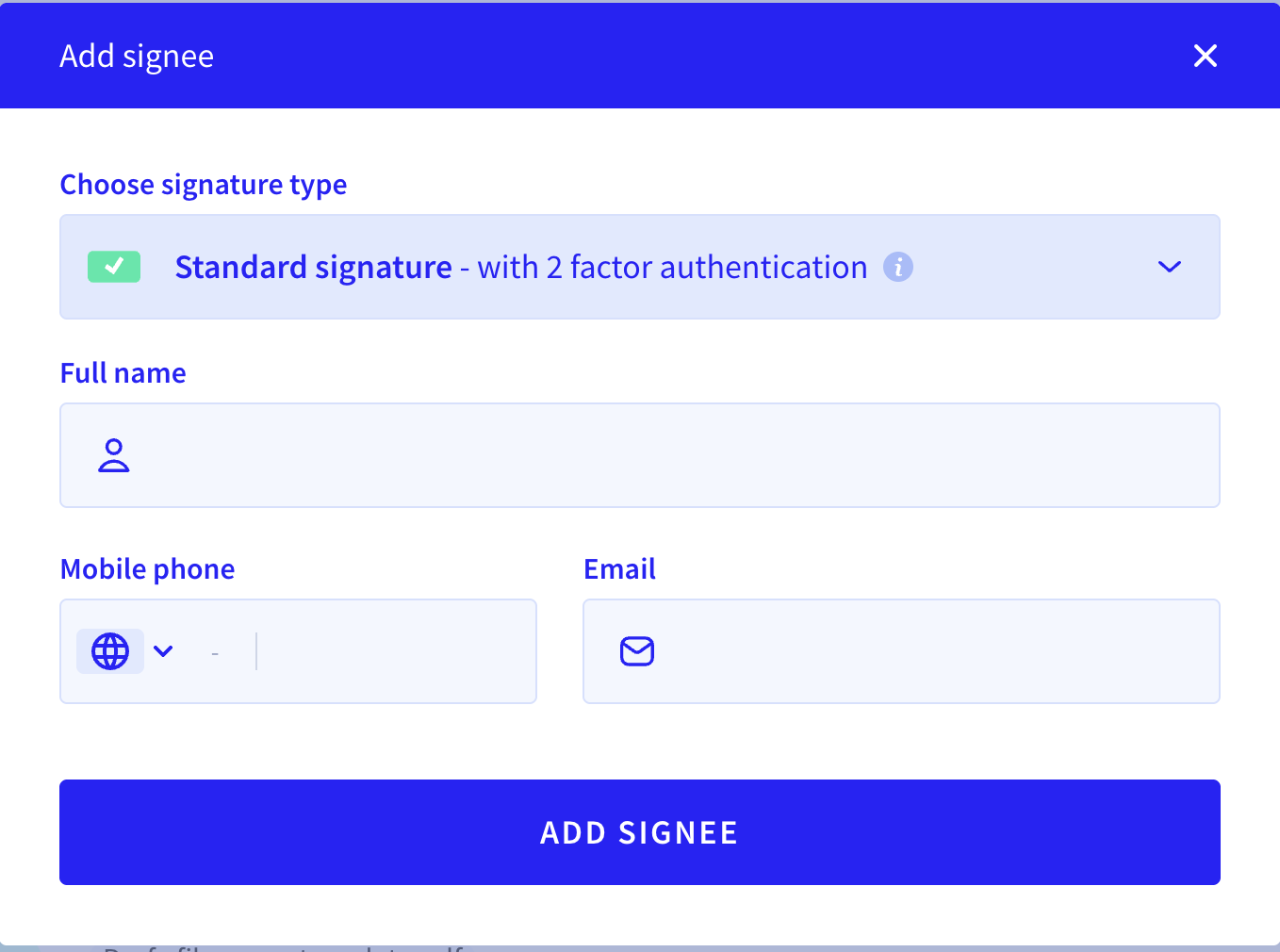This screenshot has width=1280, height=952.
Task: Click the ADD SIGNEE button
Action: click(640, 832)
